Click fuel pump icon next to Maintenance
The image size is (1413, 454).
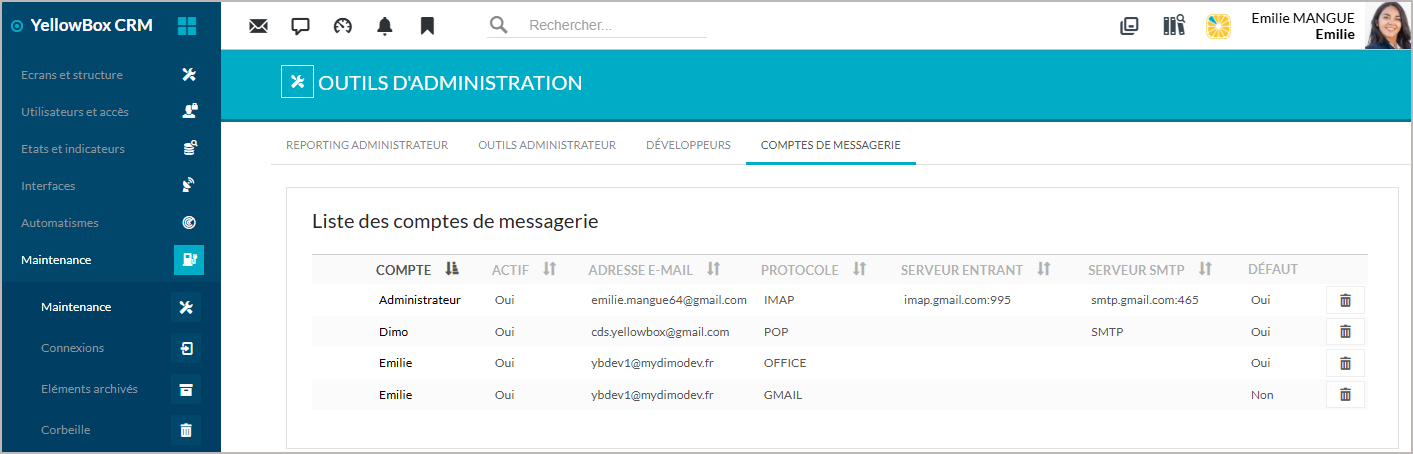[189, 260]
